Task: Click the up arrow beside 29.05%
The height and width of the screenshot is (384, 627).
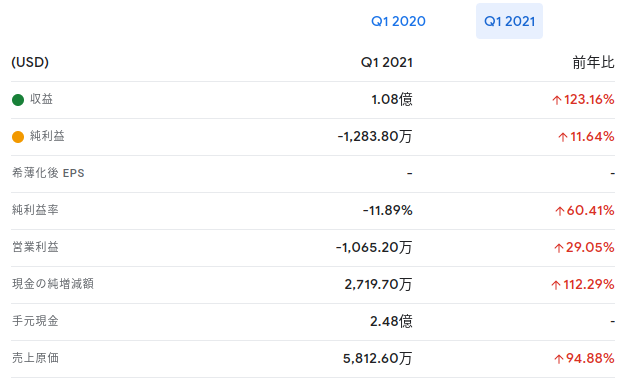Action: [x=559, y=248]
